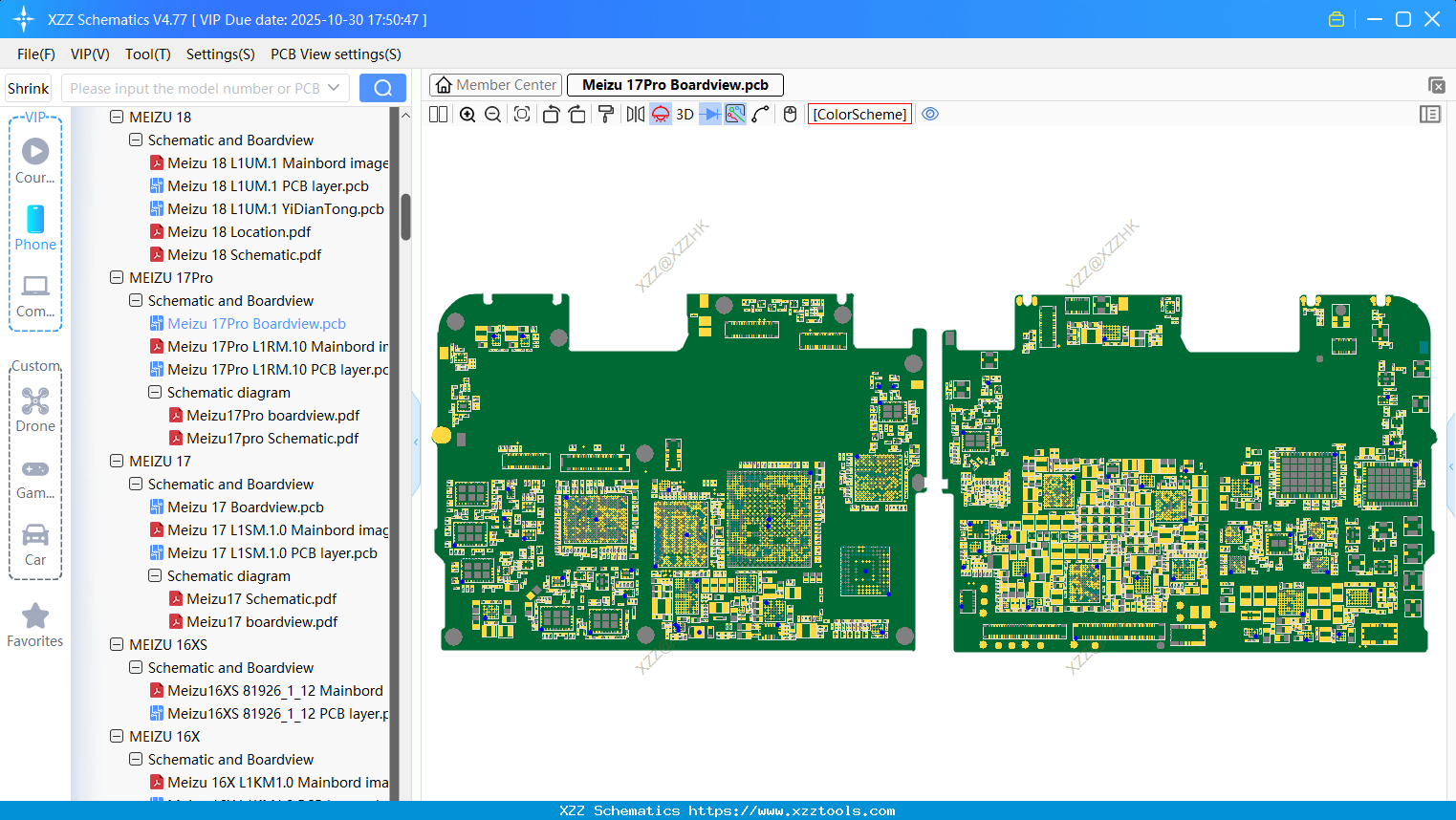
Task: Rotate the board counterclockwise
Action: (551, 115)
